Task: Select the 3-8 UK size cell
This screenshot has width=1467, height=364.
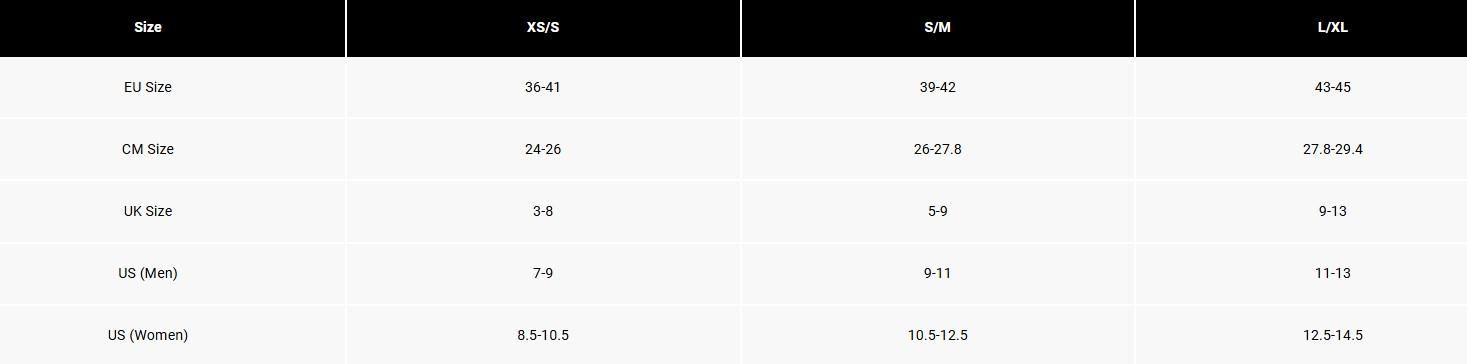Action: [543, 211]
